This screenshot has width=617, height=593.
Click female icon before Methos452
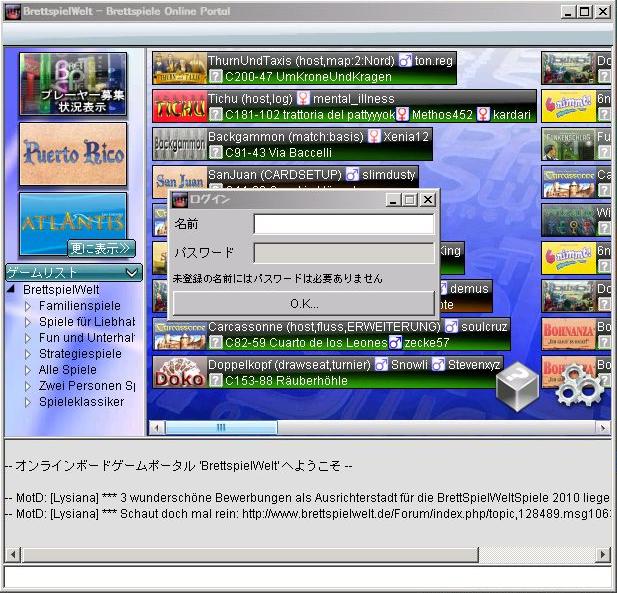(x=402, y=114)
